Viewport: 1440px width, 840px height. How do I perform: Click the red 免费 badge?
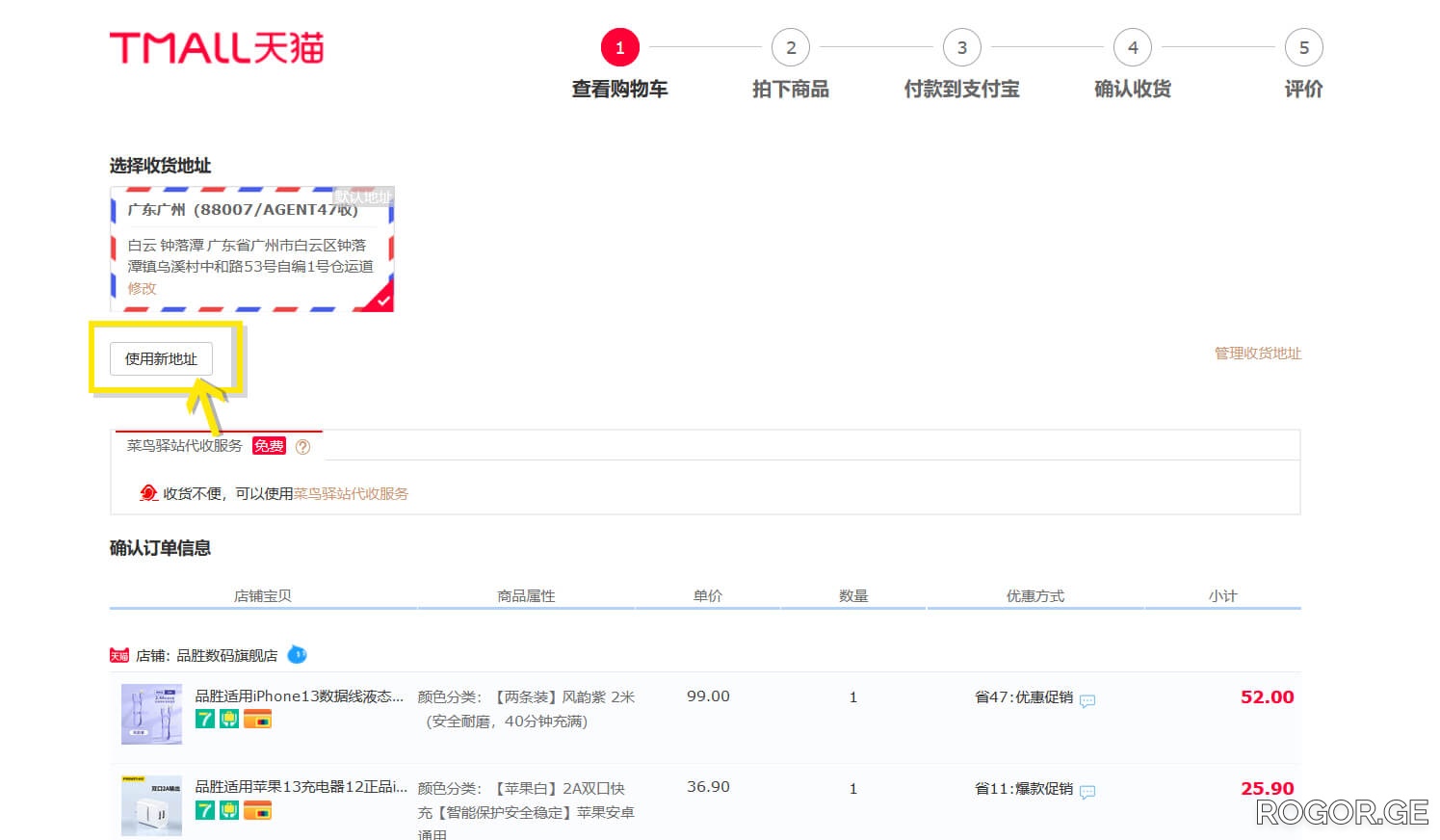click(x=269, y=446)
